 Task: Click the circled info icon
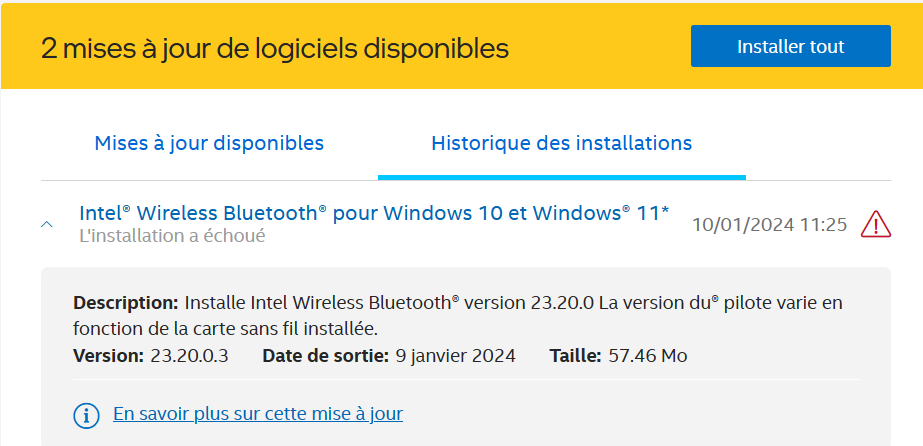tap(87, 414)
